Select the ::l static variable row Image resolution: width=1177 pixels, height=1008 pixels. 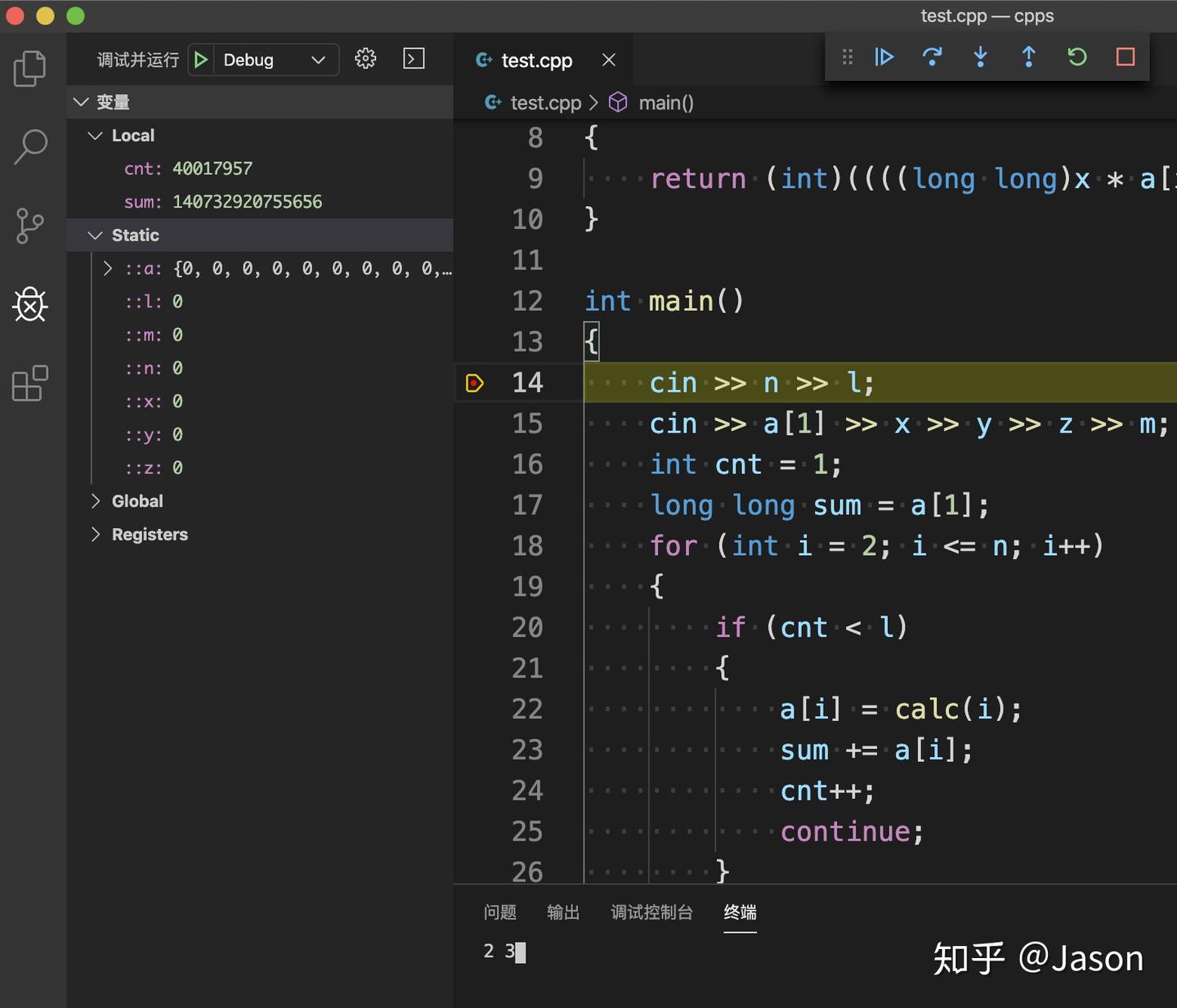pyautogui.click(x=260, y=302)
